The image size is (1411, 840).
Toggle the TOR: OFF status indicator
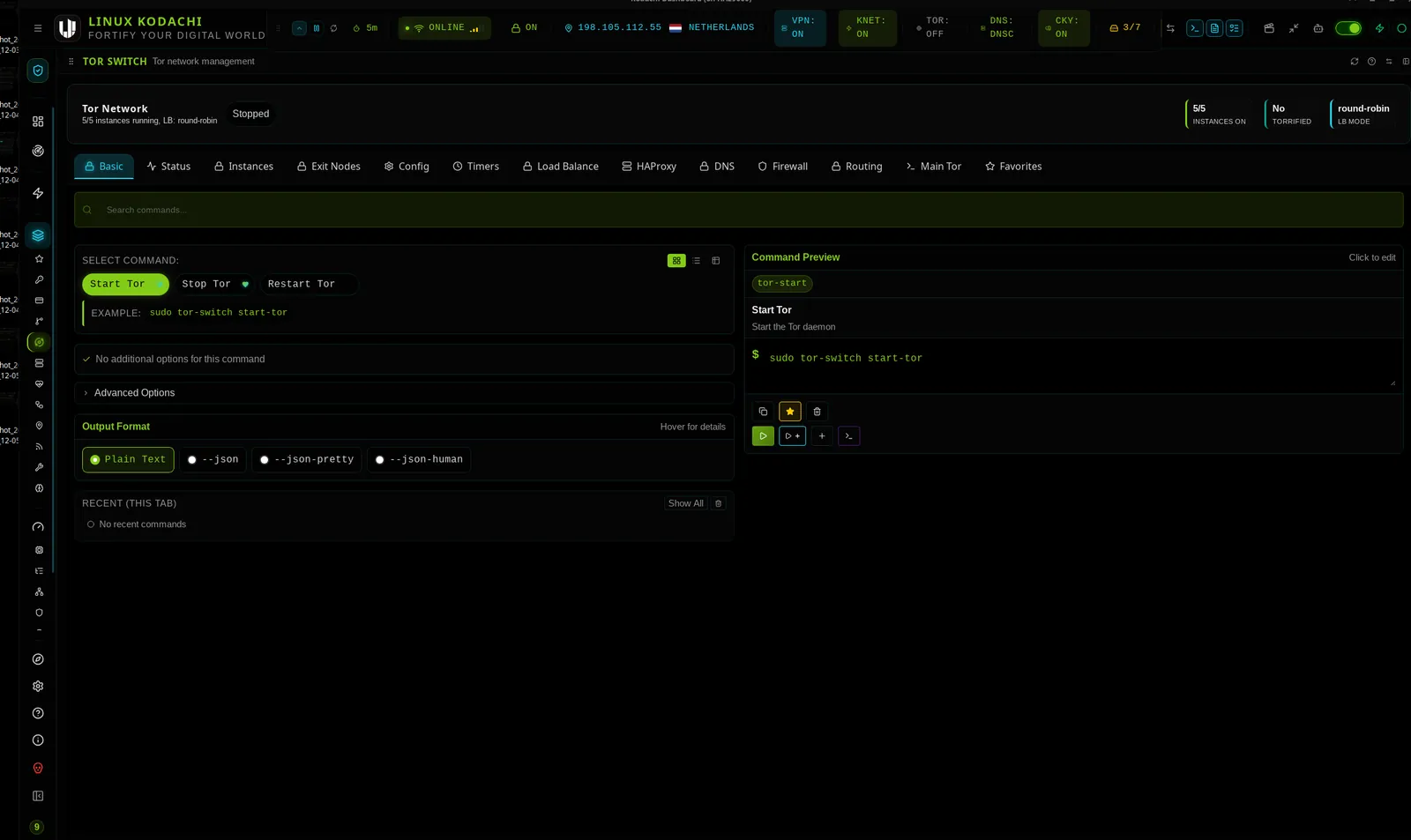click(x=933, y=28)
